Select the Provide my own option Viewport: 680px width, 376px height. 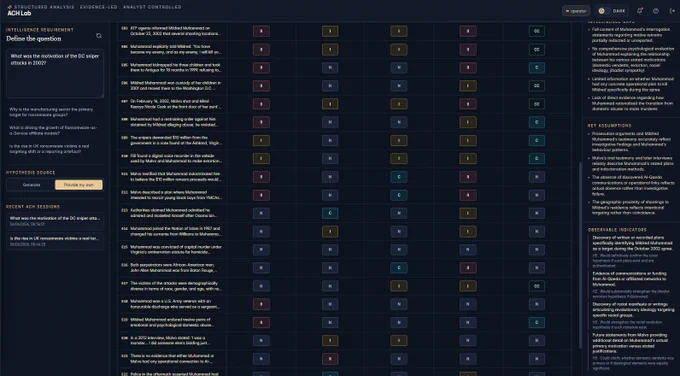pos(78,185)
